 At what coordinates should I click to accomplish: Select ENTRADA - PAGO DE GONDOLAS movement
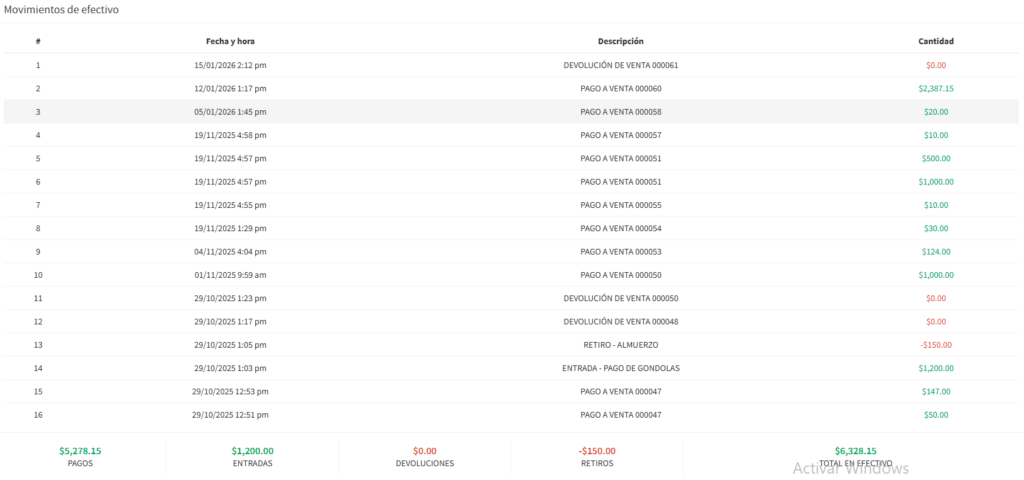click(x=620, y=368)
